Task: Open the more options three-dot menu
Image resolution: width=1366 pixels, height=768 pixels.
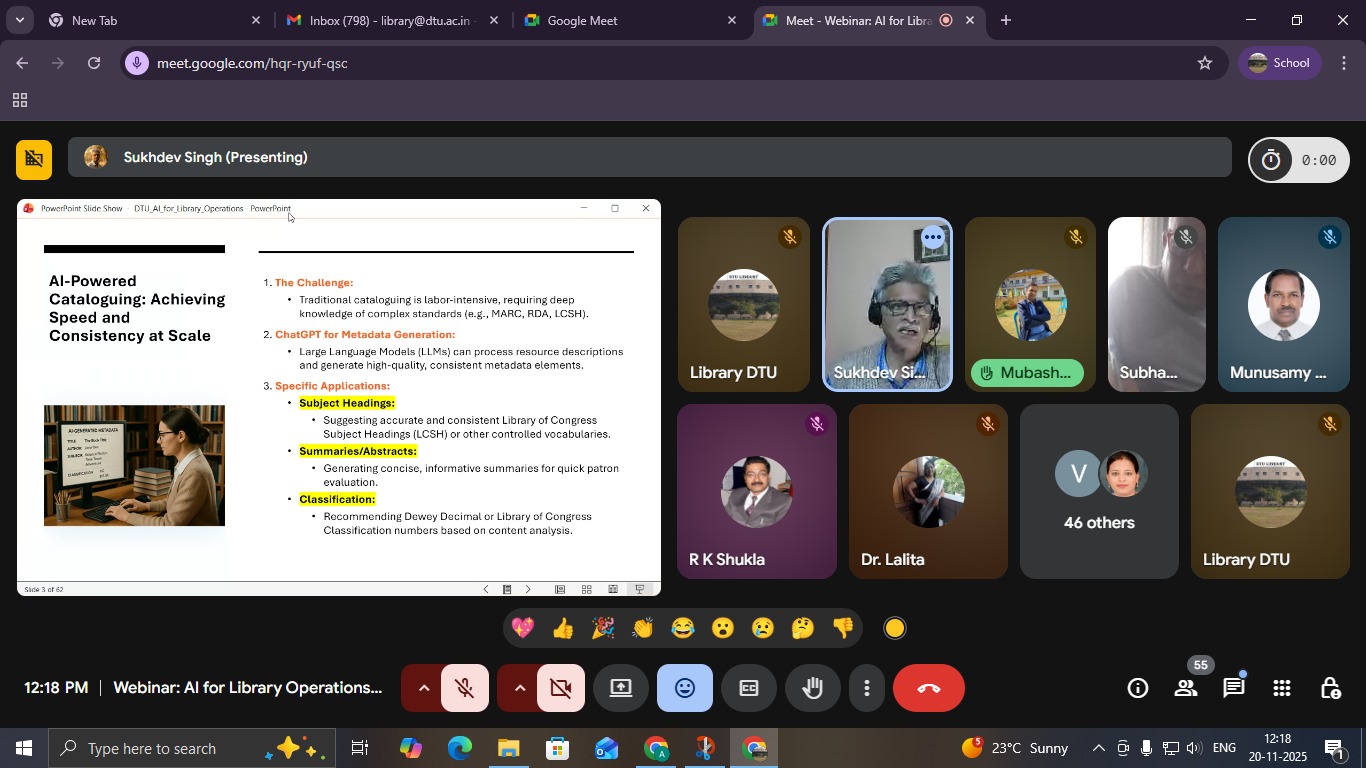Action: [867, 688]
